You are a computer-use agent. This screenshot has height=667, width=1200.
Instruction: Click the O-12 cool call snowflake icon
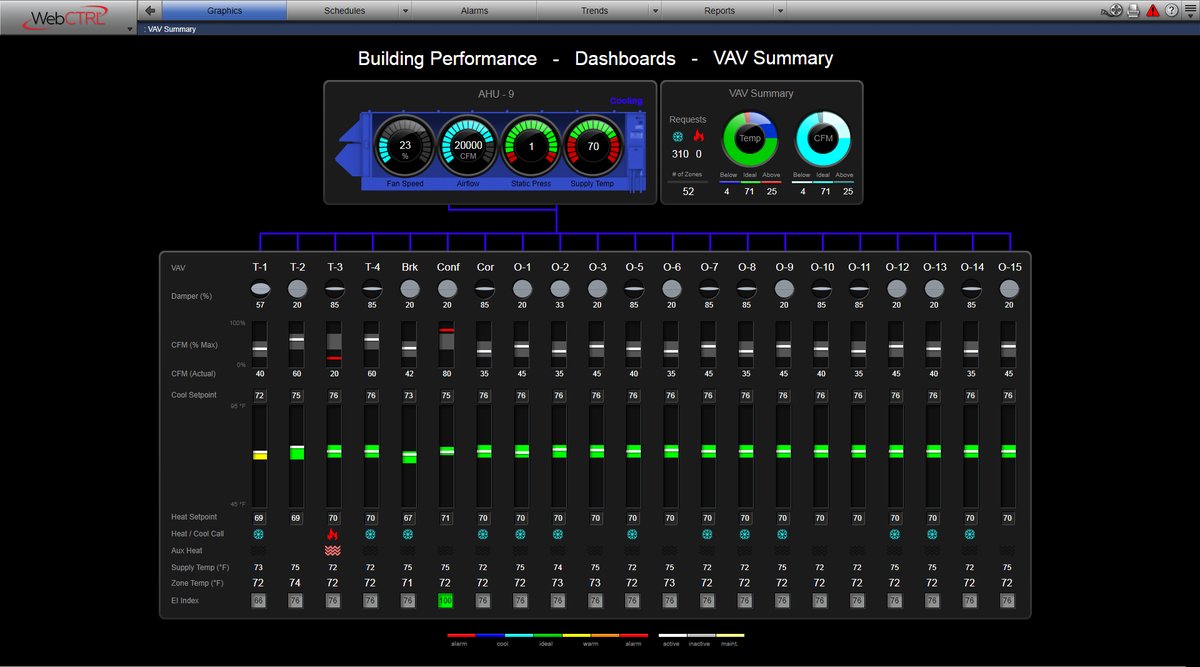pos(896,535)
